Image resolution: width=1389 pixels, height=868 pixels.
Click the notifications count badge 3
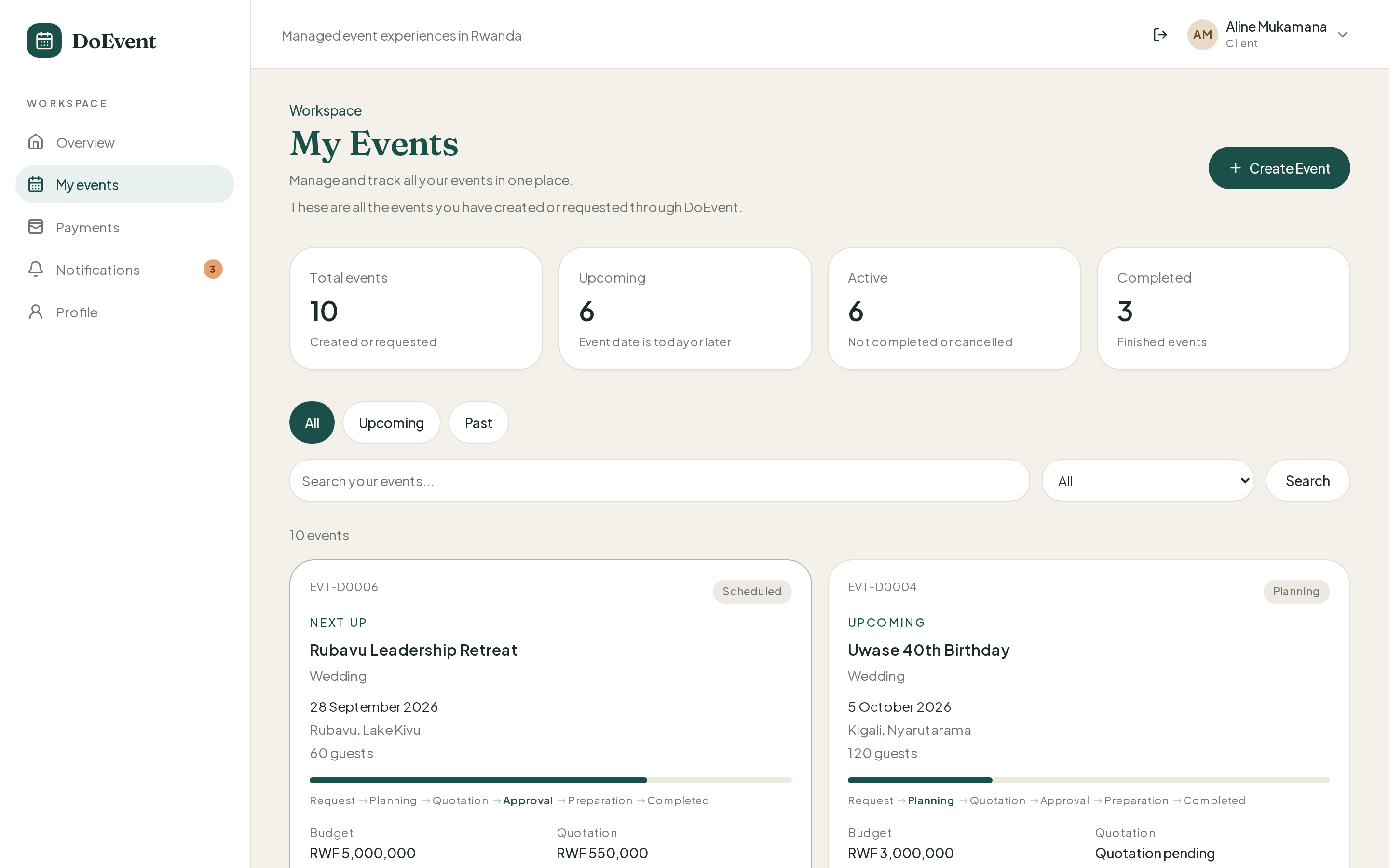[213, 269]
